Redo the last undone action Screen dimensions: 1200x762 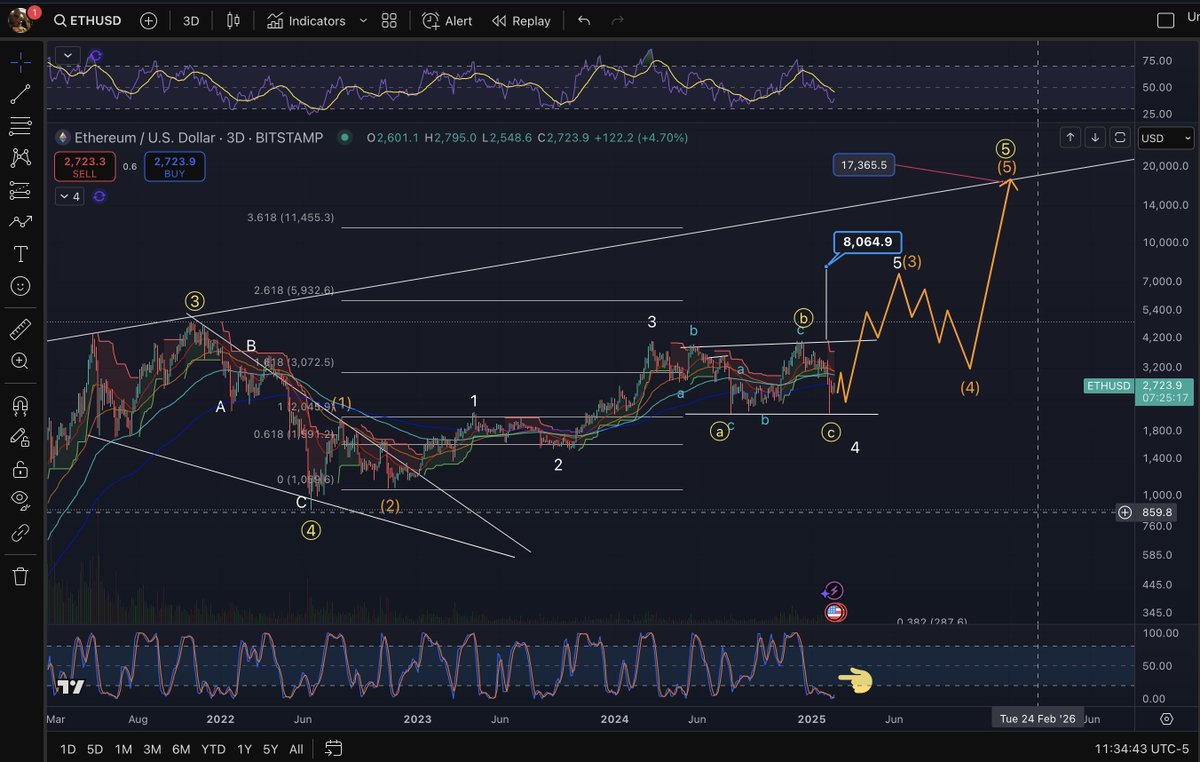(x=618, y=20)
